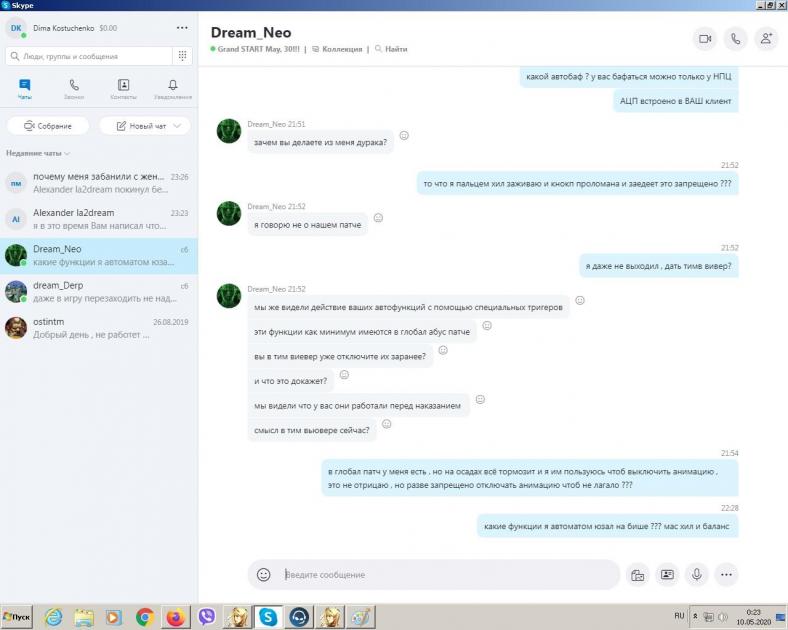Click the add people to conversation icon
Viewport: 788px width, 630px height.
click(x=766, y=39)
